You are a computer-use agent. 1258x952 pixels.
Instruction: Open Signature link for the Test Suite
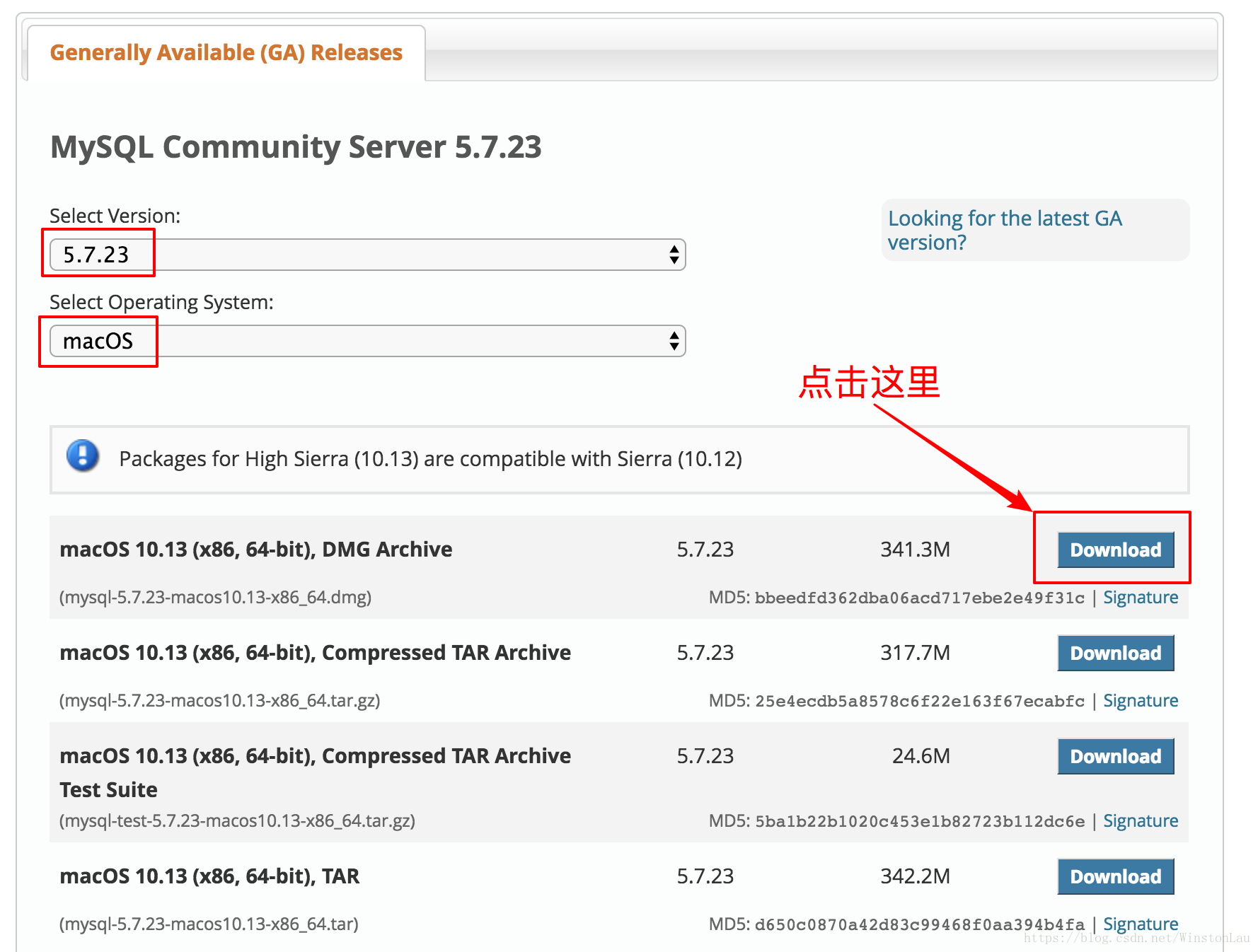click(1141, 821)
